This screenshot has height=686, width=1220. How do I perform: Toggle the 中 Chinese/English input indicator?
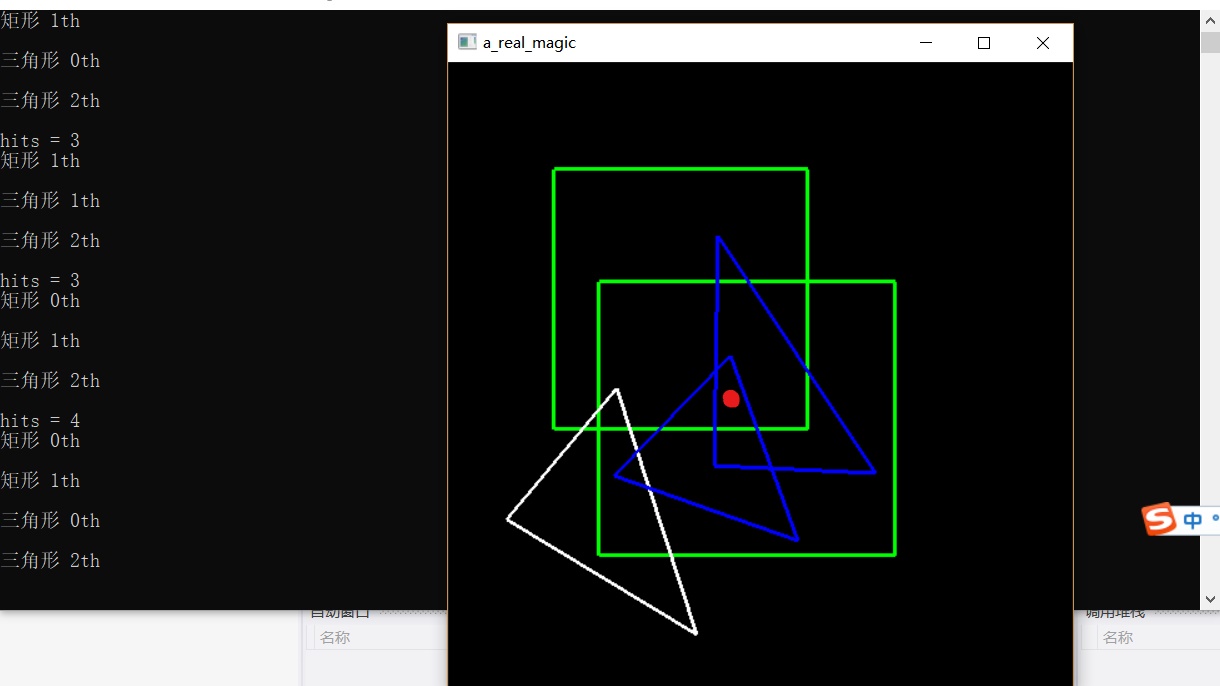point(1192,519)
